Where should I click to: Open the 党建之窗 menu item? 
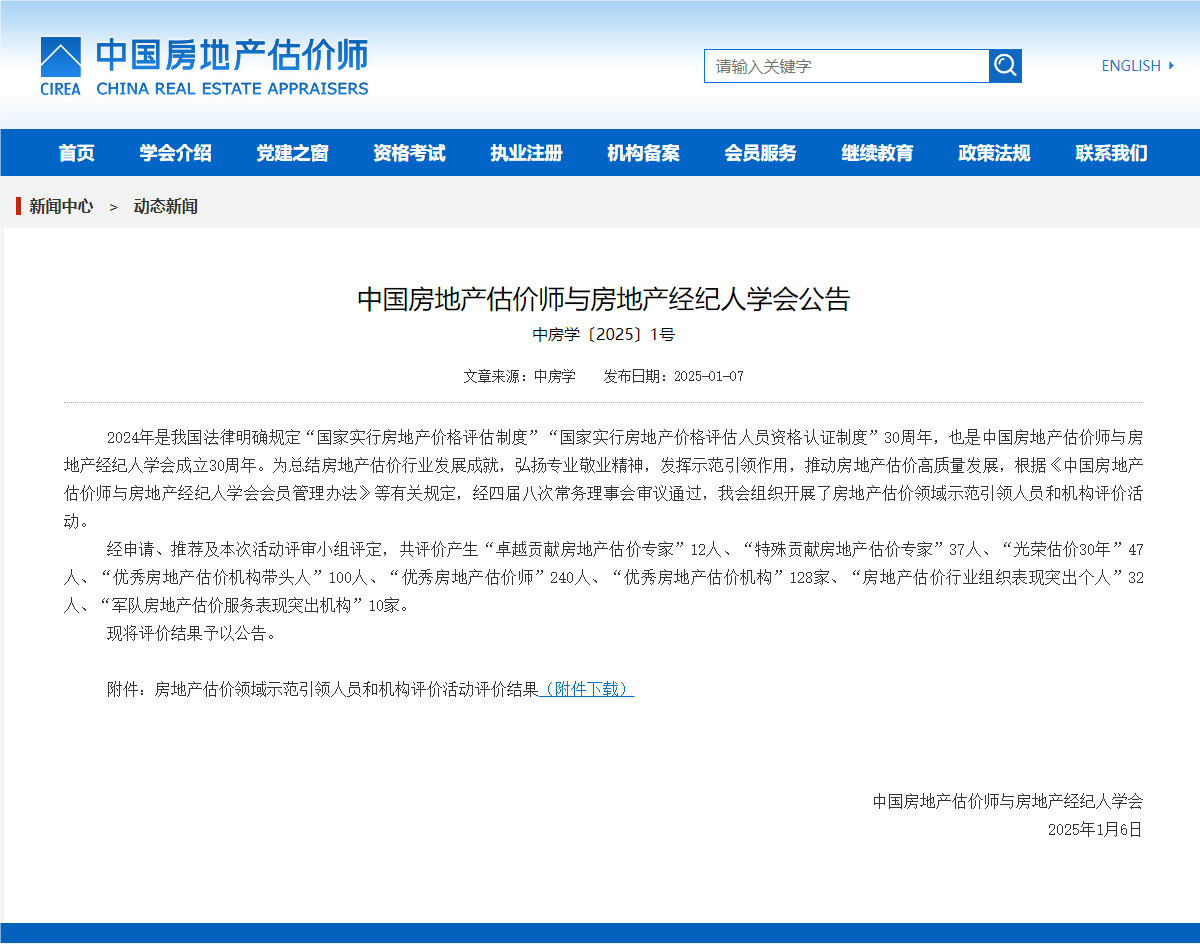coord(292,153)
